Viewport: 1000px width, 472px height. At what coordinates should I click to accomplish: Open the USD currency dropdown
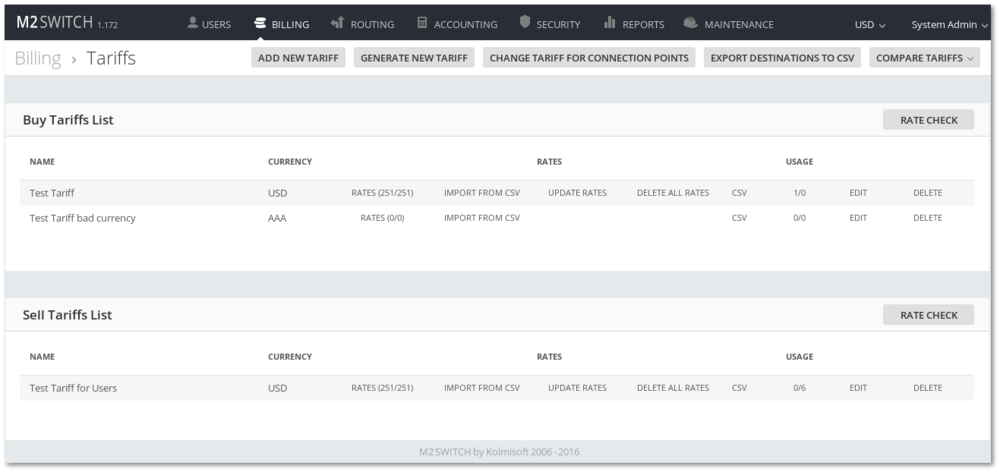(x=870, y=24)
